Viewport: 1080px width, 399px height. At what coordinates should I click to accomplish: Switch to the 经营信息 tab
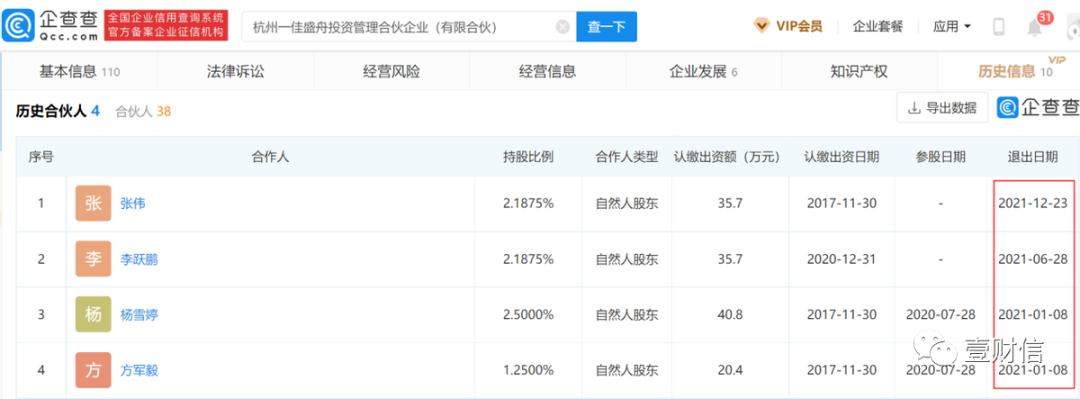click(x=548, y=71)
